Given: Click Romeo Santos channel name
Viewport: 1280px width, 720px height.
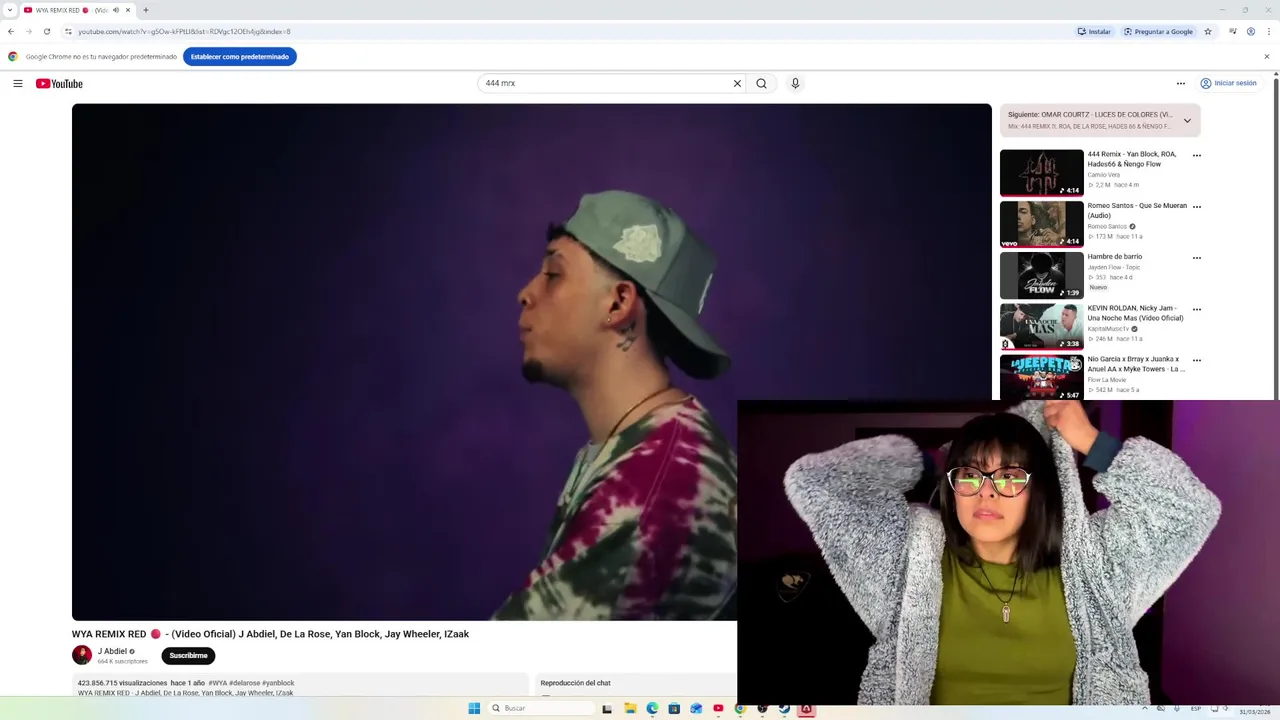Looking at the screenshot, I should (x=1106, y=227).
